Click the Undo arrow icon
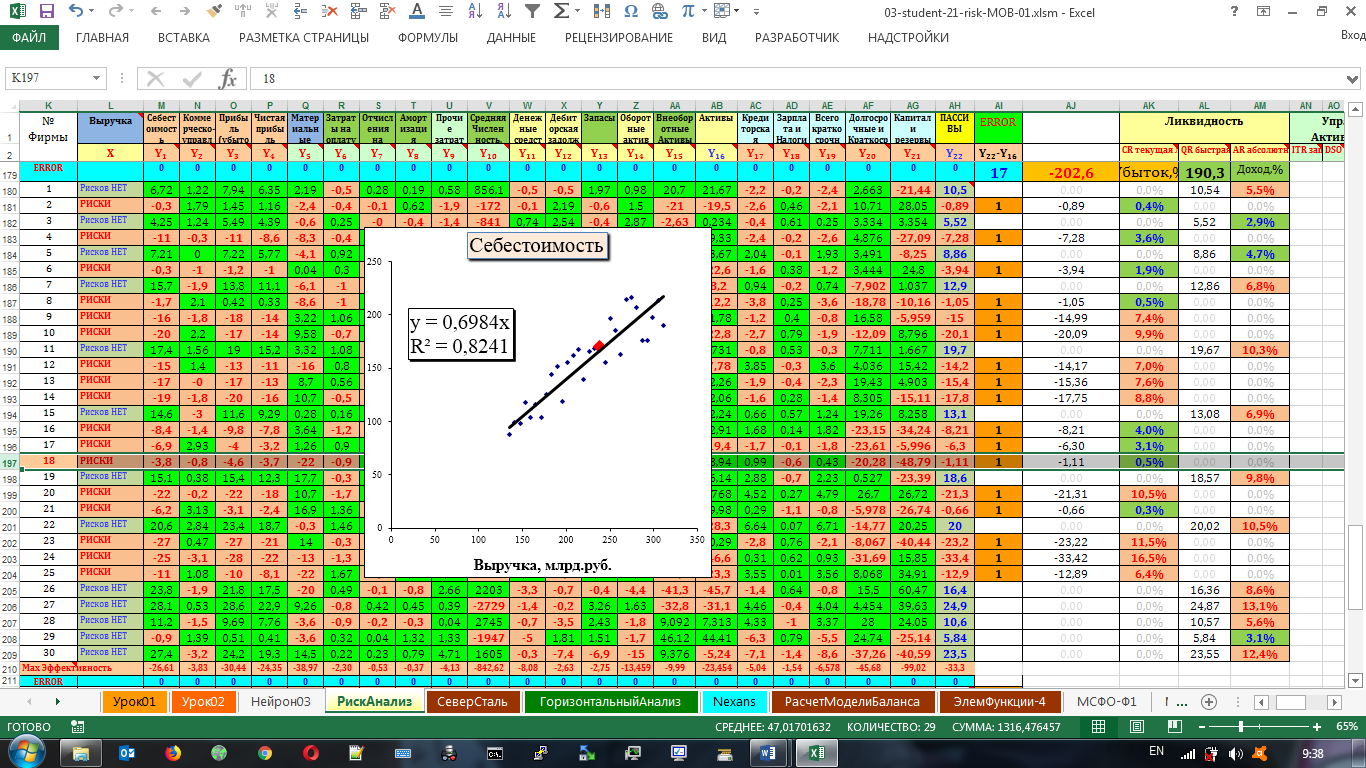Image resolution: width=1366 pixels, height=768 pixels. tap(77, 12)
